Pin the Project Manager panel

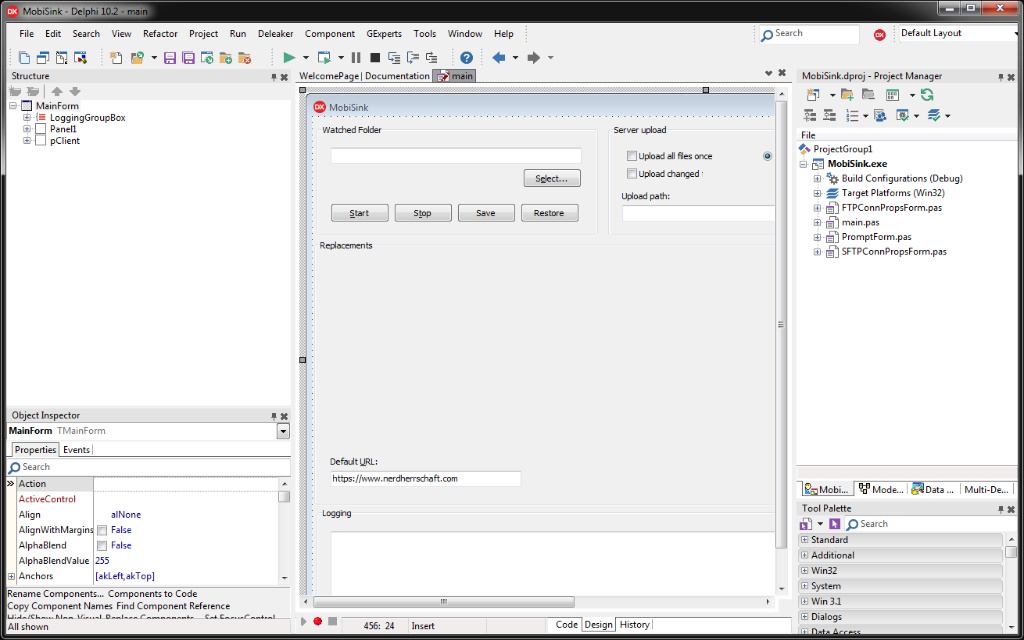pyautogui.click(x=1001, y=77)
